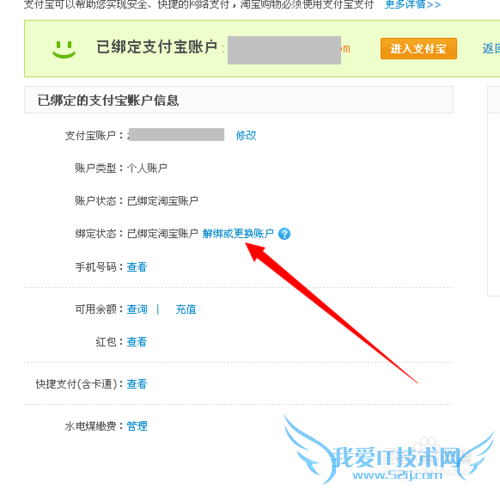Click 查看 next to 快捷支付(含卡通)
The image size is (500, 490).
tap(137, 384)
